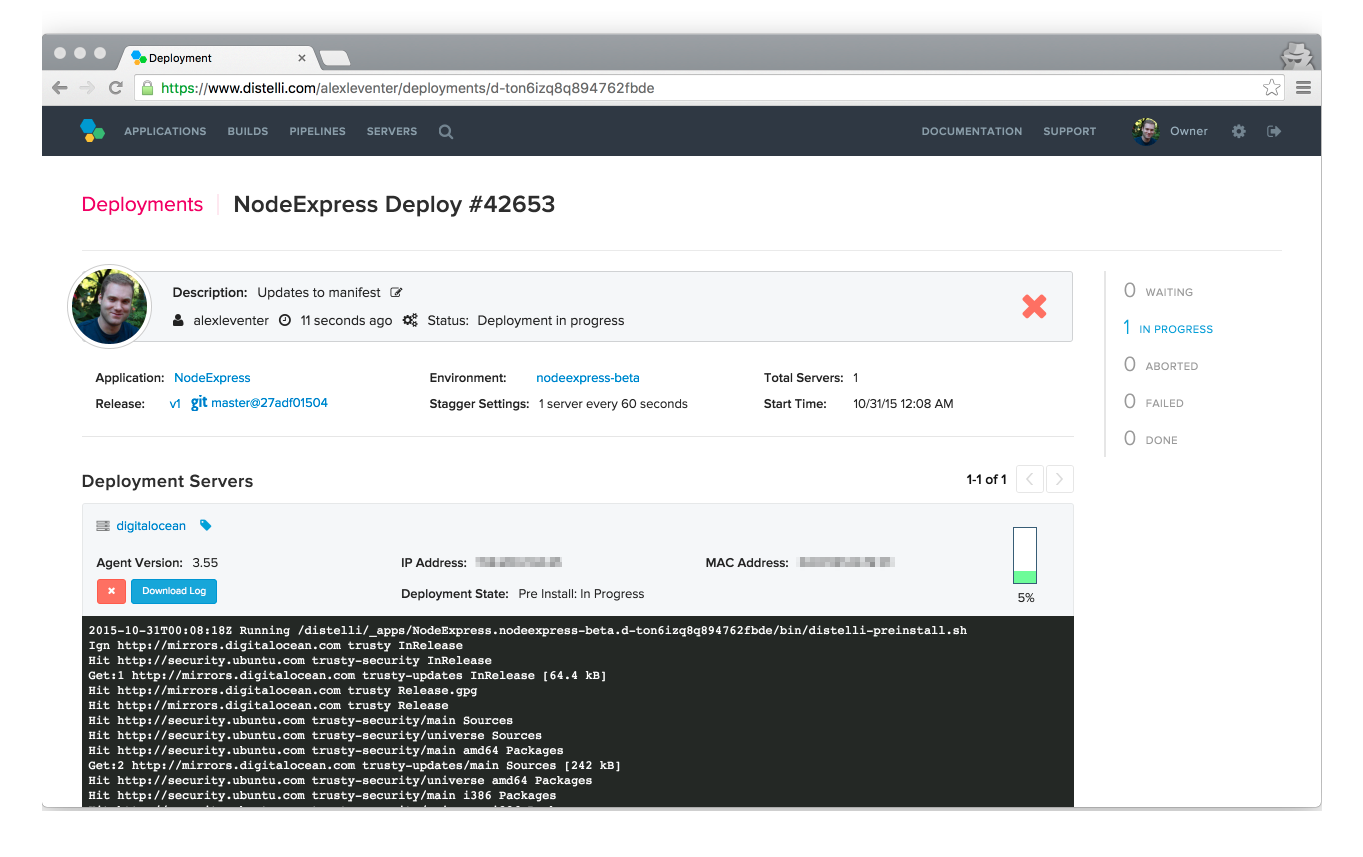Viewport: 1363px width, 857px height.
Task: Open a new browser tab
Action: pos(335,58)
